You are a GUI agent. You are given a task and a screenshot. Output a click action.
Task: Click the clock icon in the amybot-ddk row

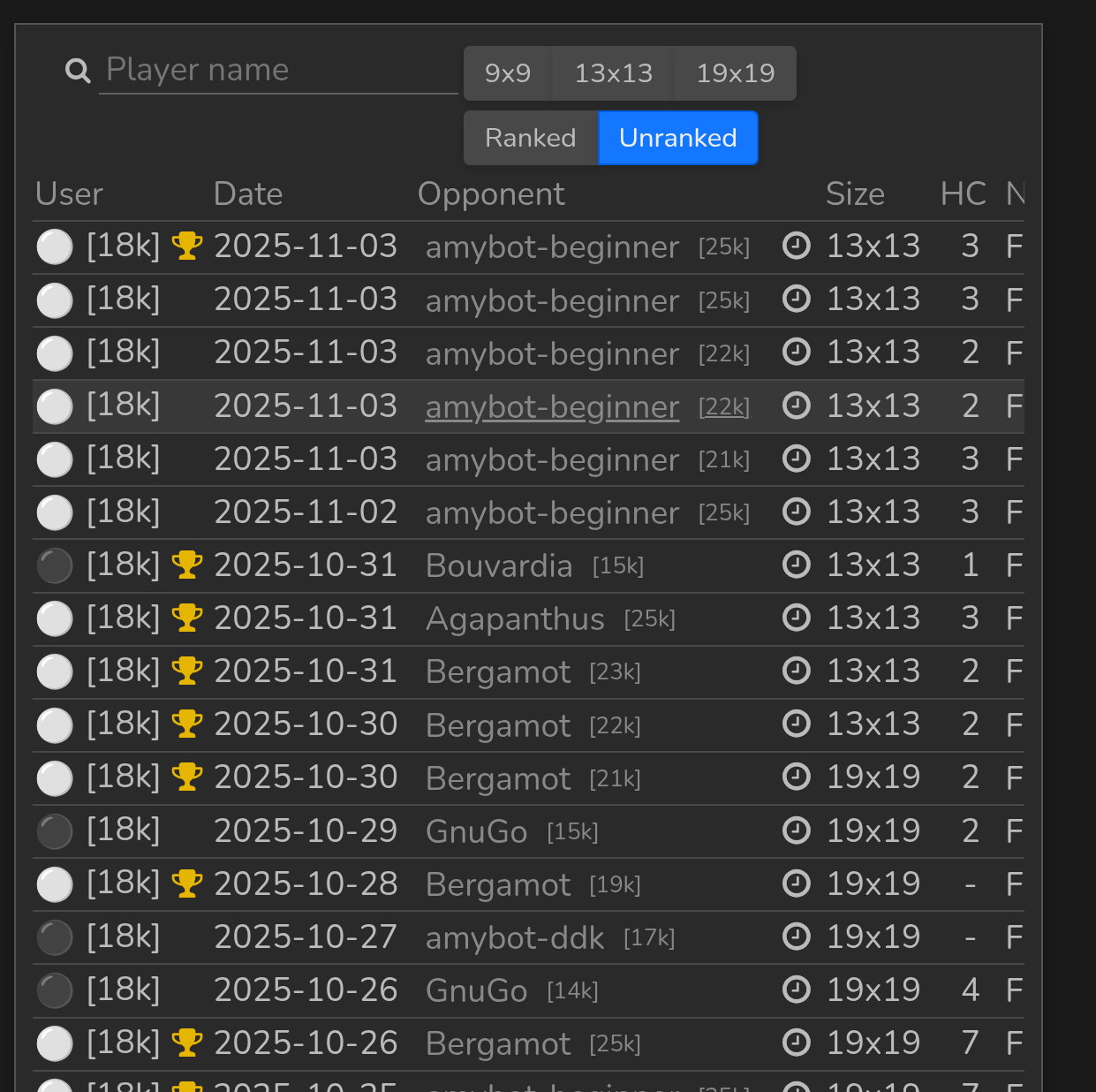[x=797, y=937]
